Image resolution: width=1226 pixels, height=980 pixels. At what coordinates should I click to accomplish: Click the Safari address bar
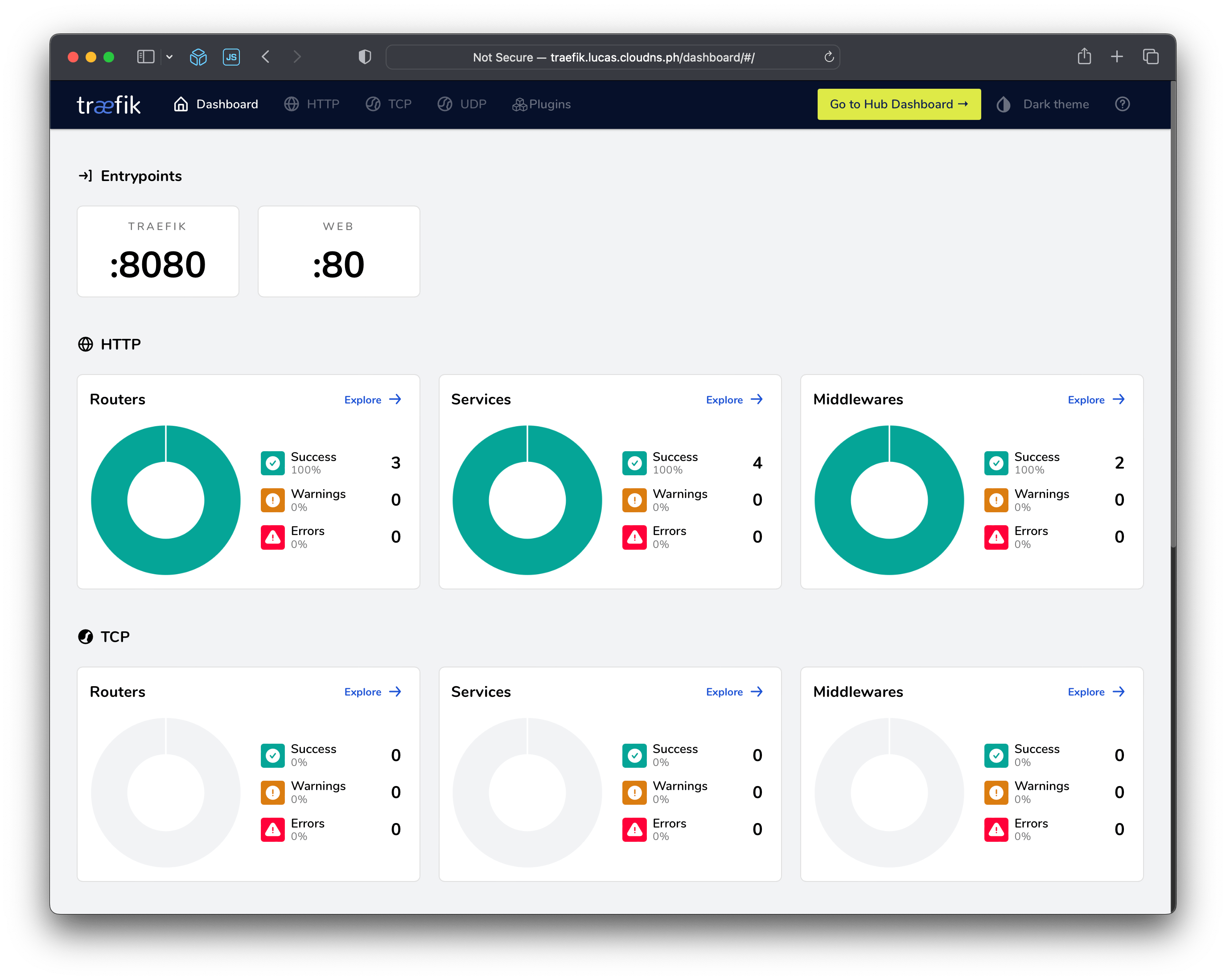(613, 58)
